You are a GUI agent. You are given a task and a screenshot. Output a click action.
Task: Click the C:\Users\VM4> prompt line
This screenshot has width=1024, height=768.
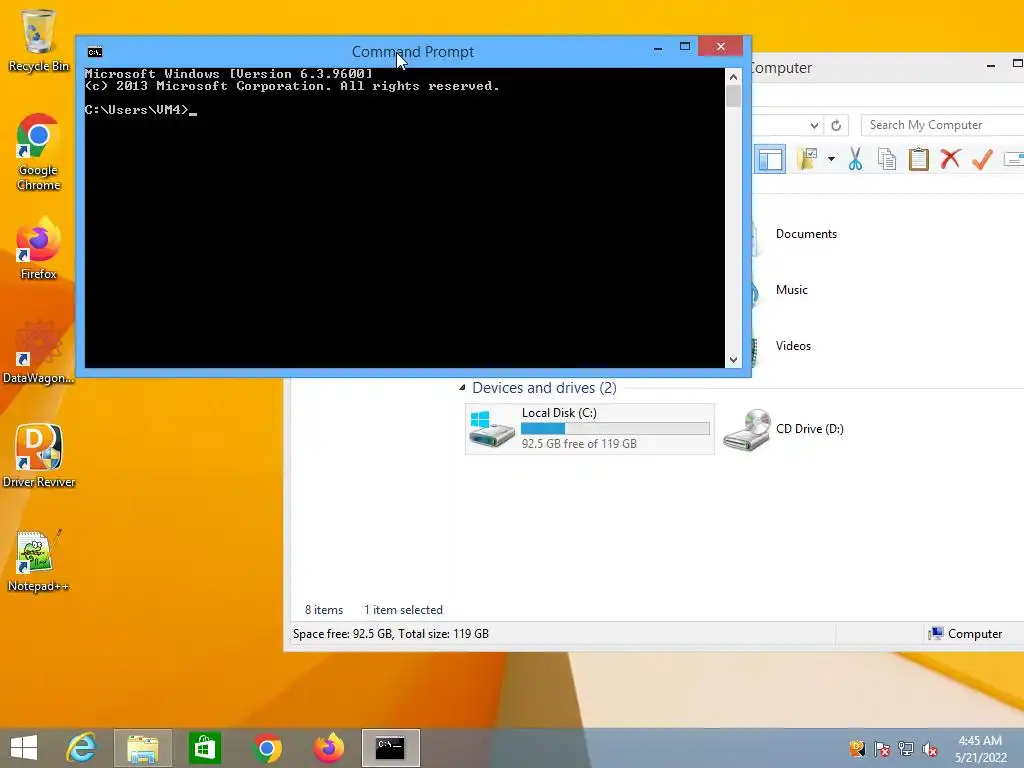(x=141, y=110)
